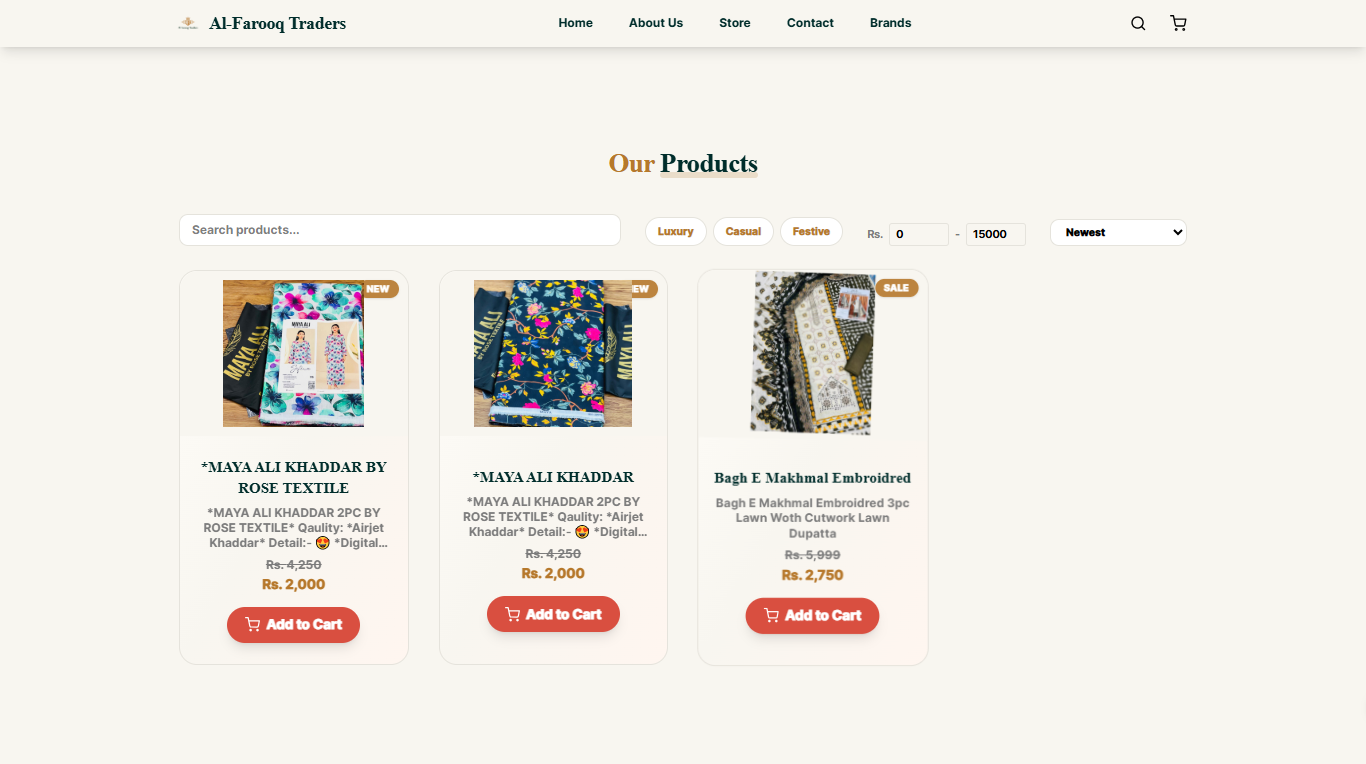Screen dimensions: 1366x764
Task: Open the shopping cart icon in header
Action: [x=1178, y=23]
